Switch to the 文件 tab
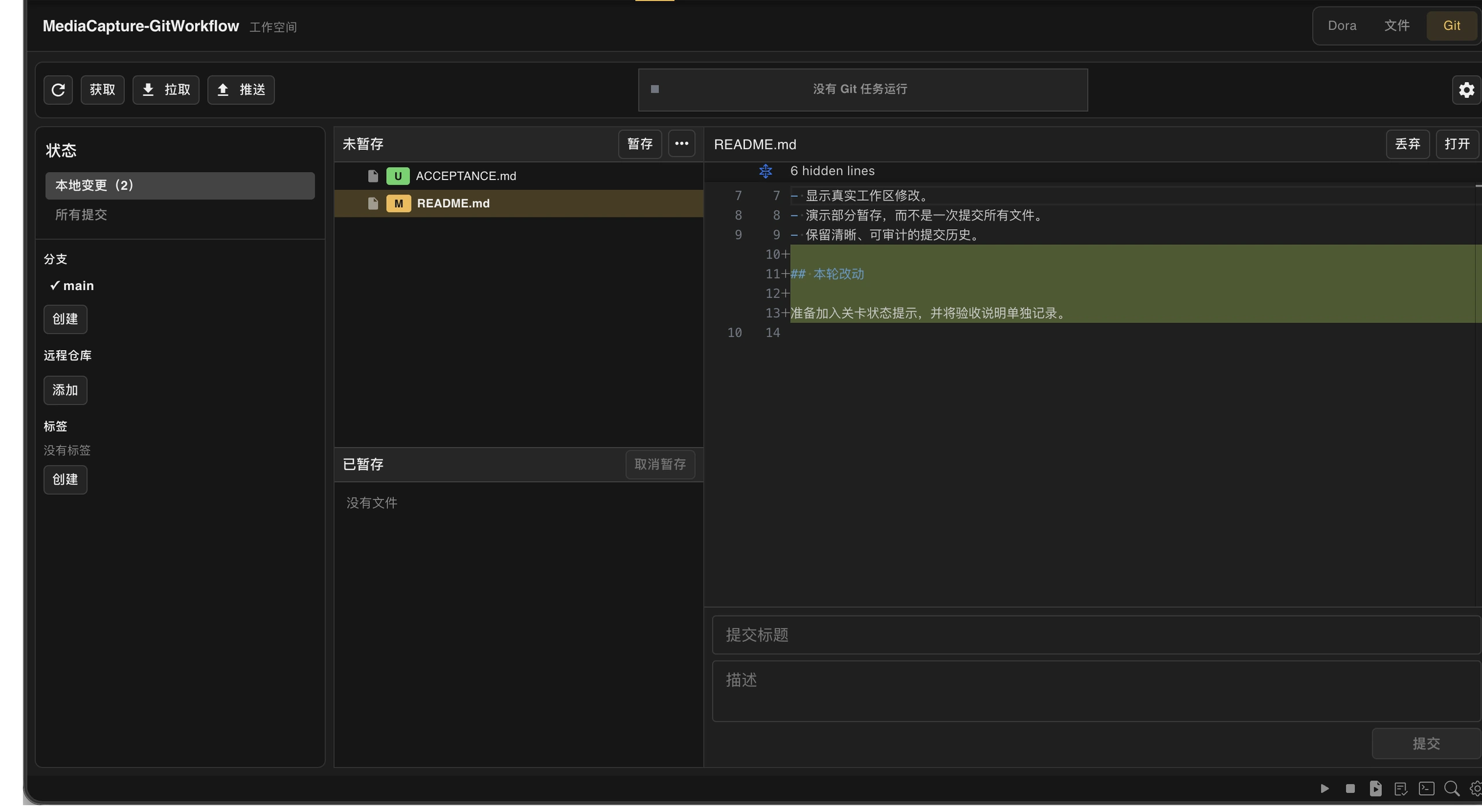Image resolution: width=1482 pixels, height=812 pixels. point(1396,25)
